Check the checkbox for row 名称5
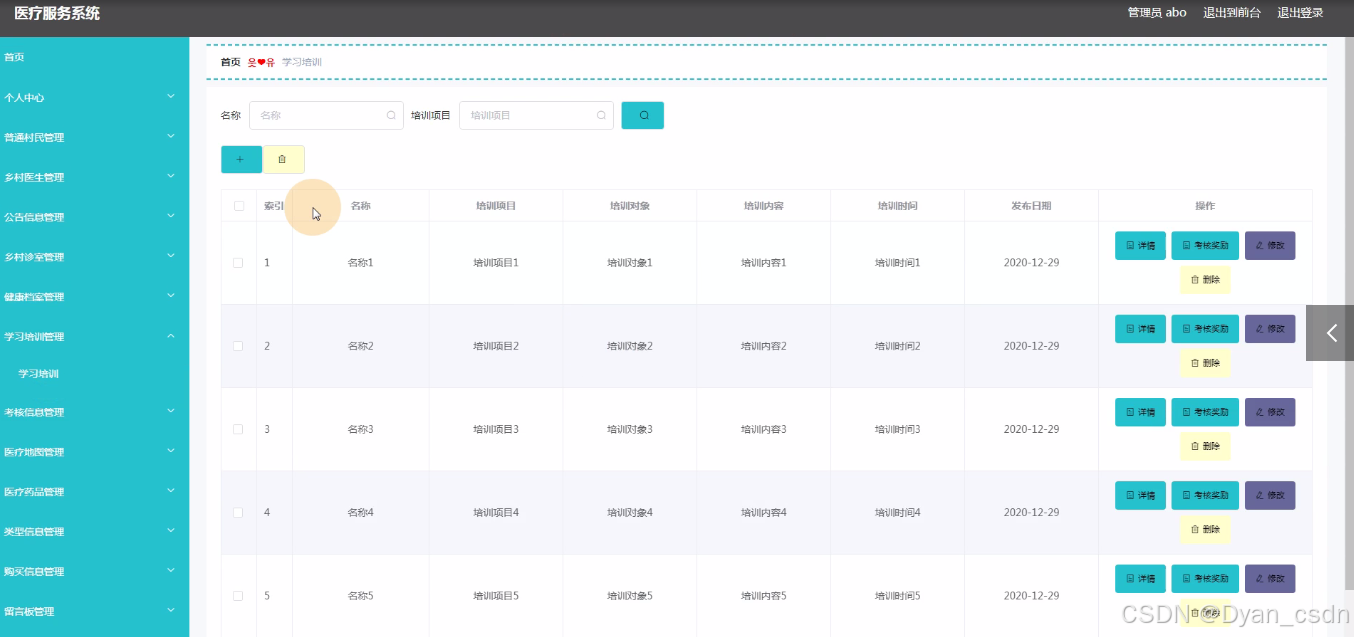The image size is (1354, 637). click(238, 595)
